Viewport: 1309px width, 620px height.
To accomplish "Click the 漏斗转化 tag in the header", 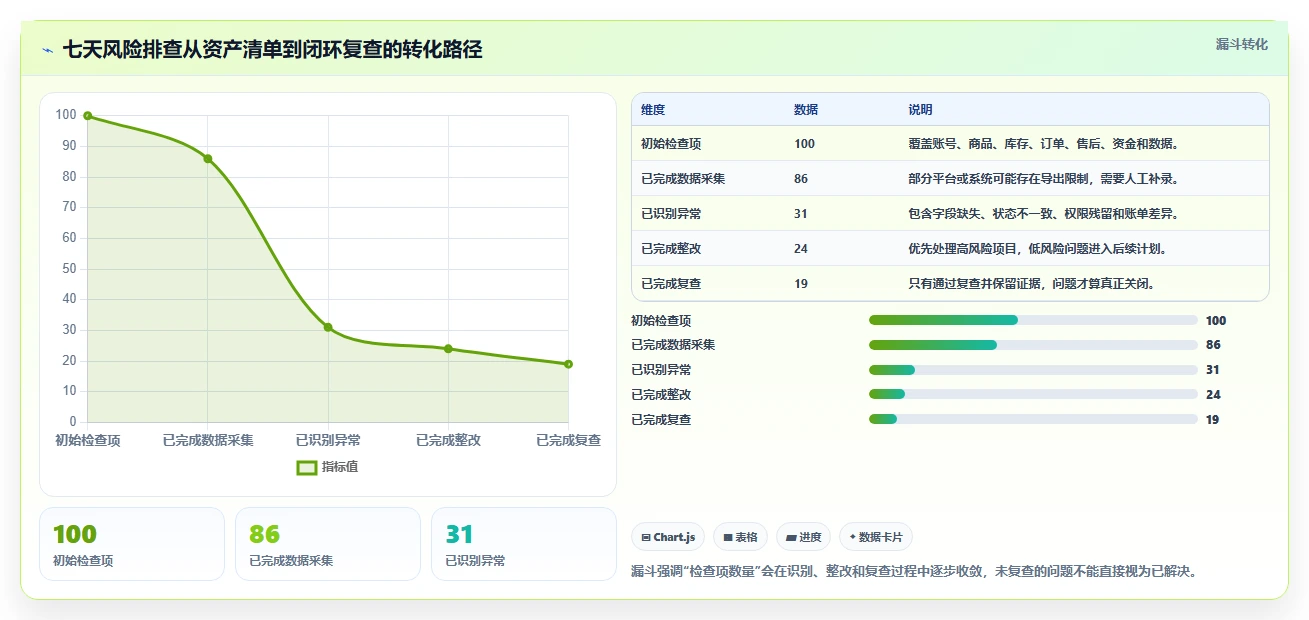I will (x=1241, y=45).
